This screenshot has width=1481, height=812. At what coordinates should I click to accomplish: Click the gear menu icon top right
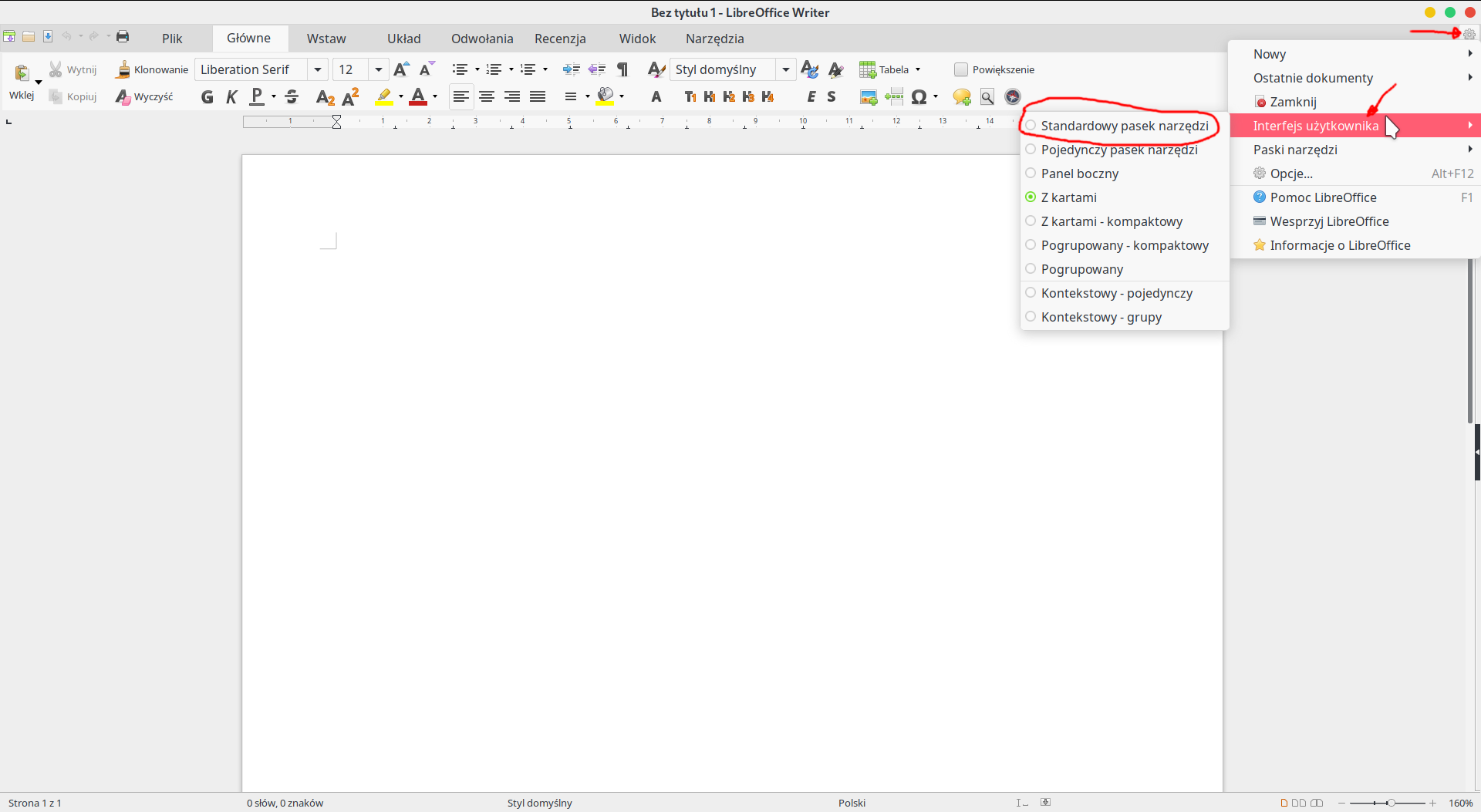(x=1469, y=34)
